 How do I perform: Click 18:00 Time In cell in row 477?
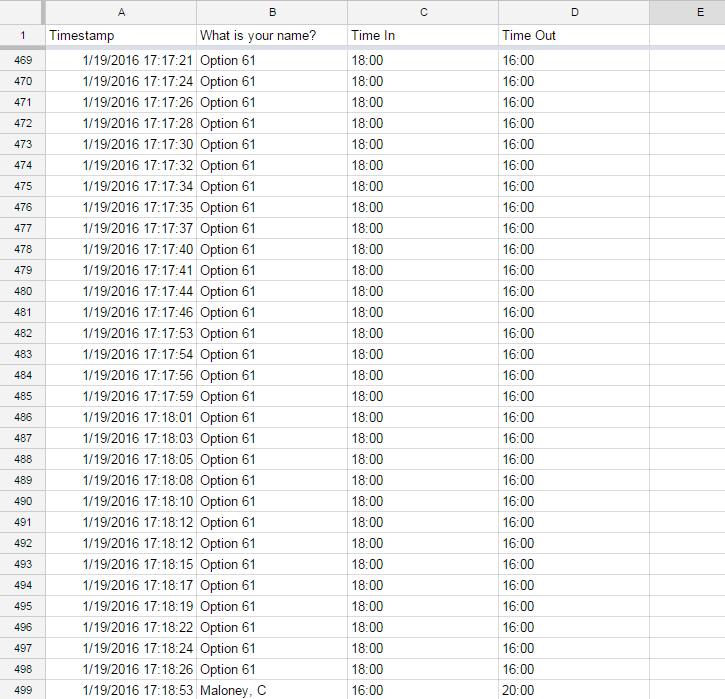[423, 228]
